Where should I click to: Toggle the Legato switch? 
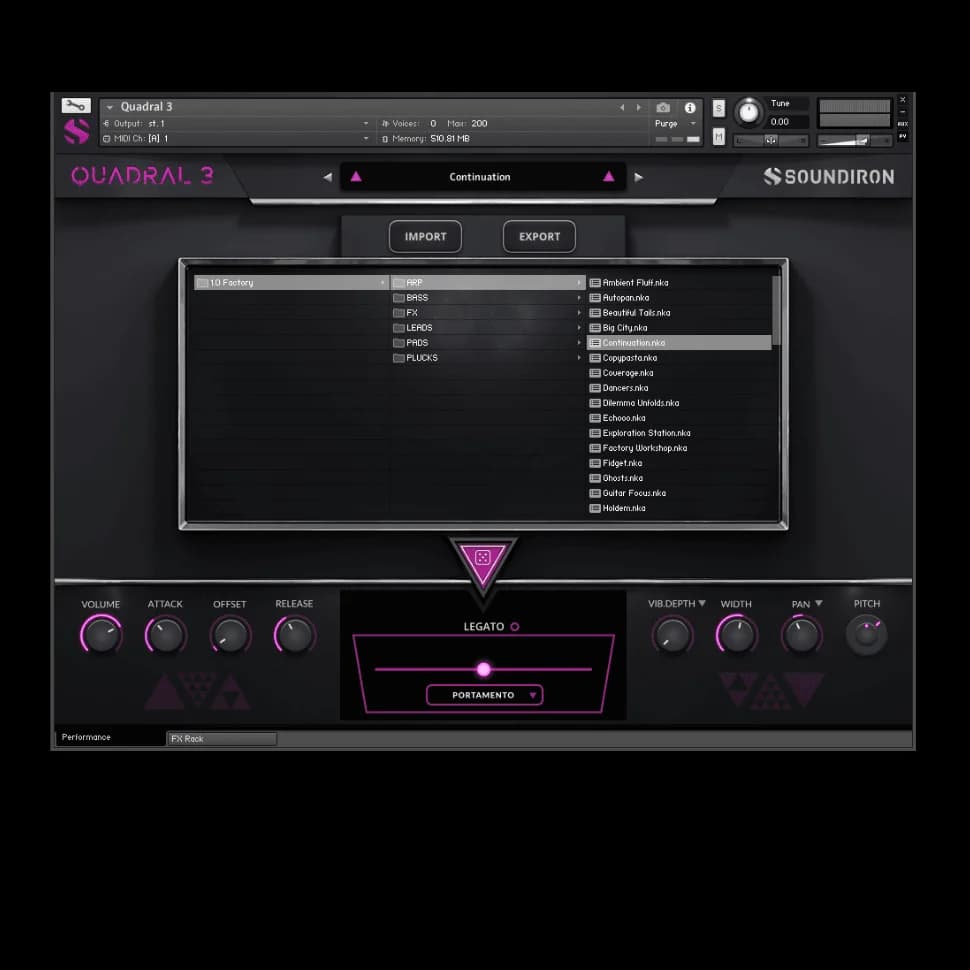click(x=515, y=626)
